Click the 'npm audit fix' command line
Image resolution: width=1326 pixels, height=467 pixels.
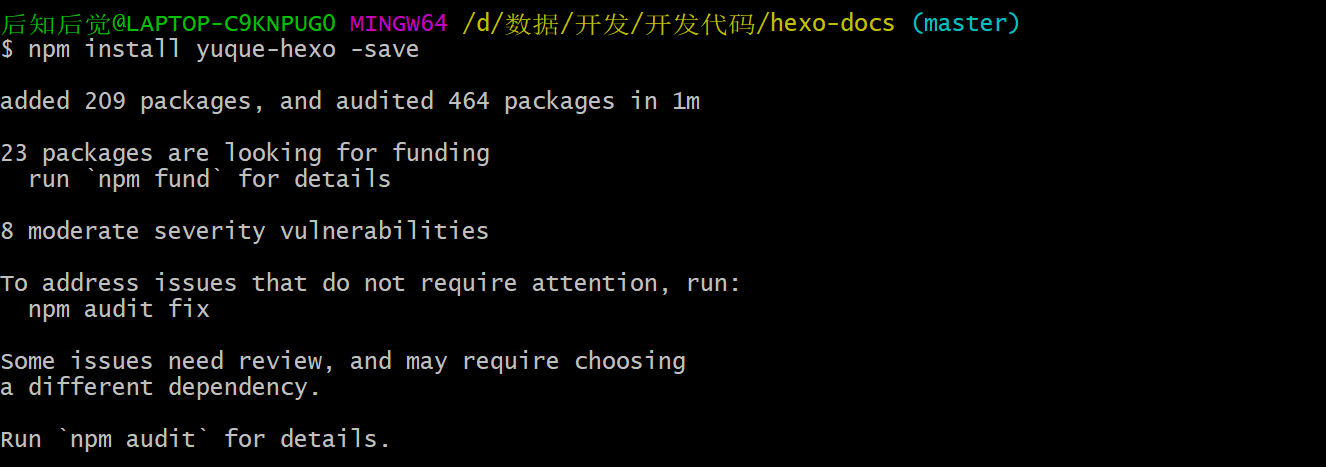(x=119, y=309)
